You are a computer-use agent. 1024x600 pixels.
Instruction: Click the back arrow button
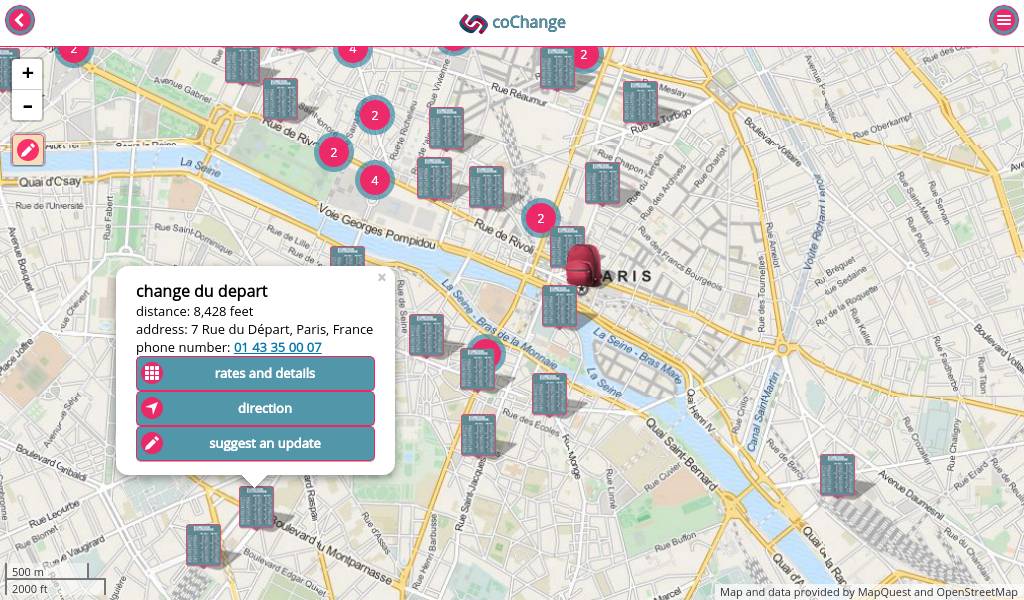pos(20,21)
